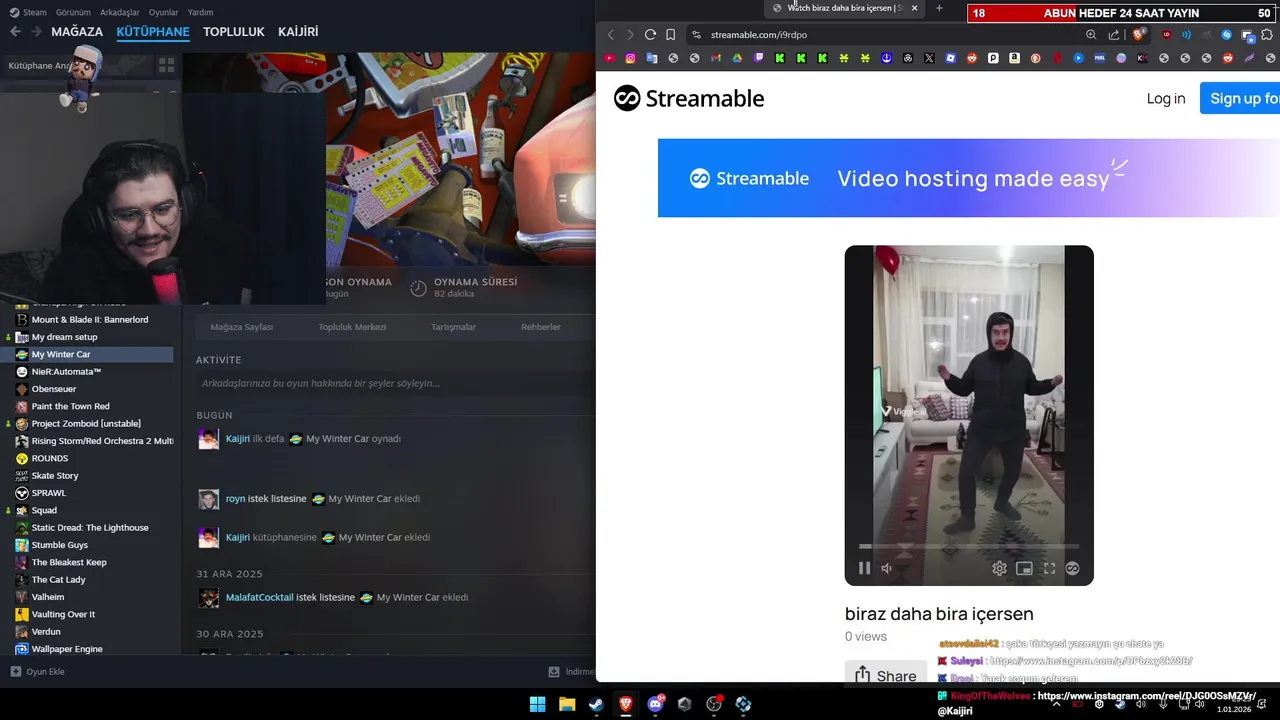Open the Steam menu
Screen dimensions: 1280x720
[29, 12]
